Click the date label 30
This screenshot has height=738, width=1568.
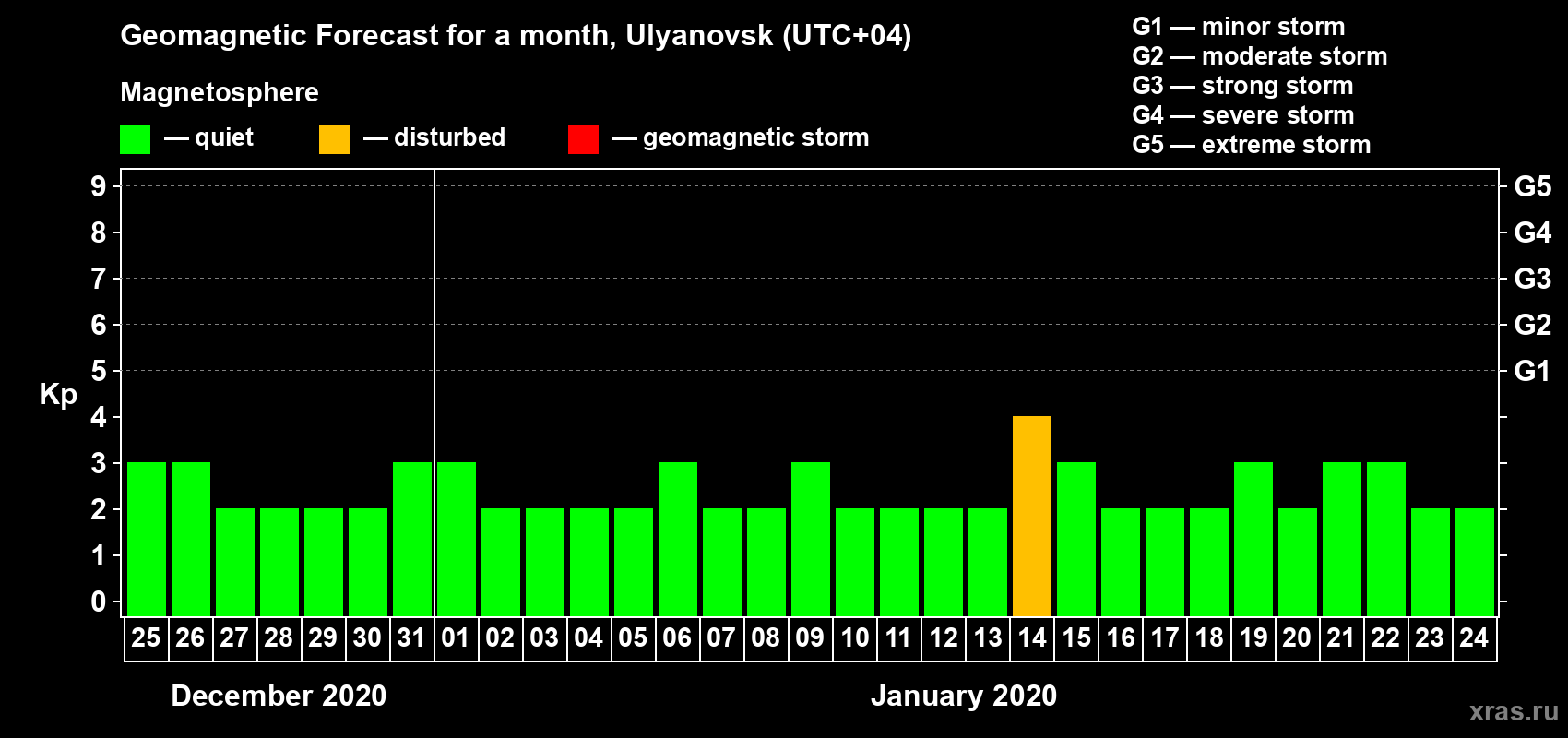click(367, 637)
